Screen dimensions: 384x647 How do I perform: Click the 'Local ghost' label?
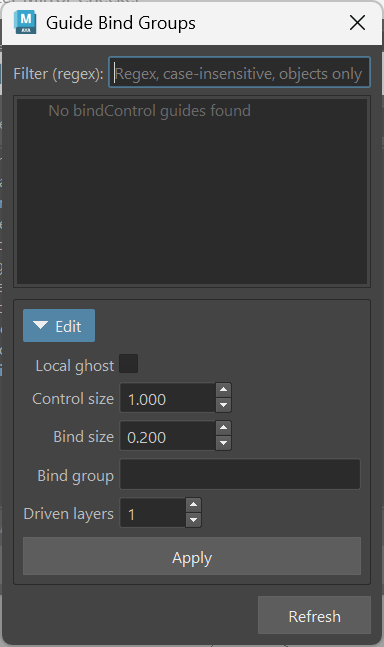(x=75, y=366)
